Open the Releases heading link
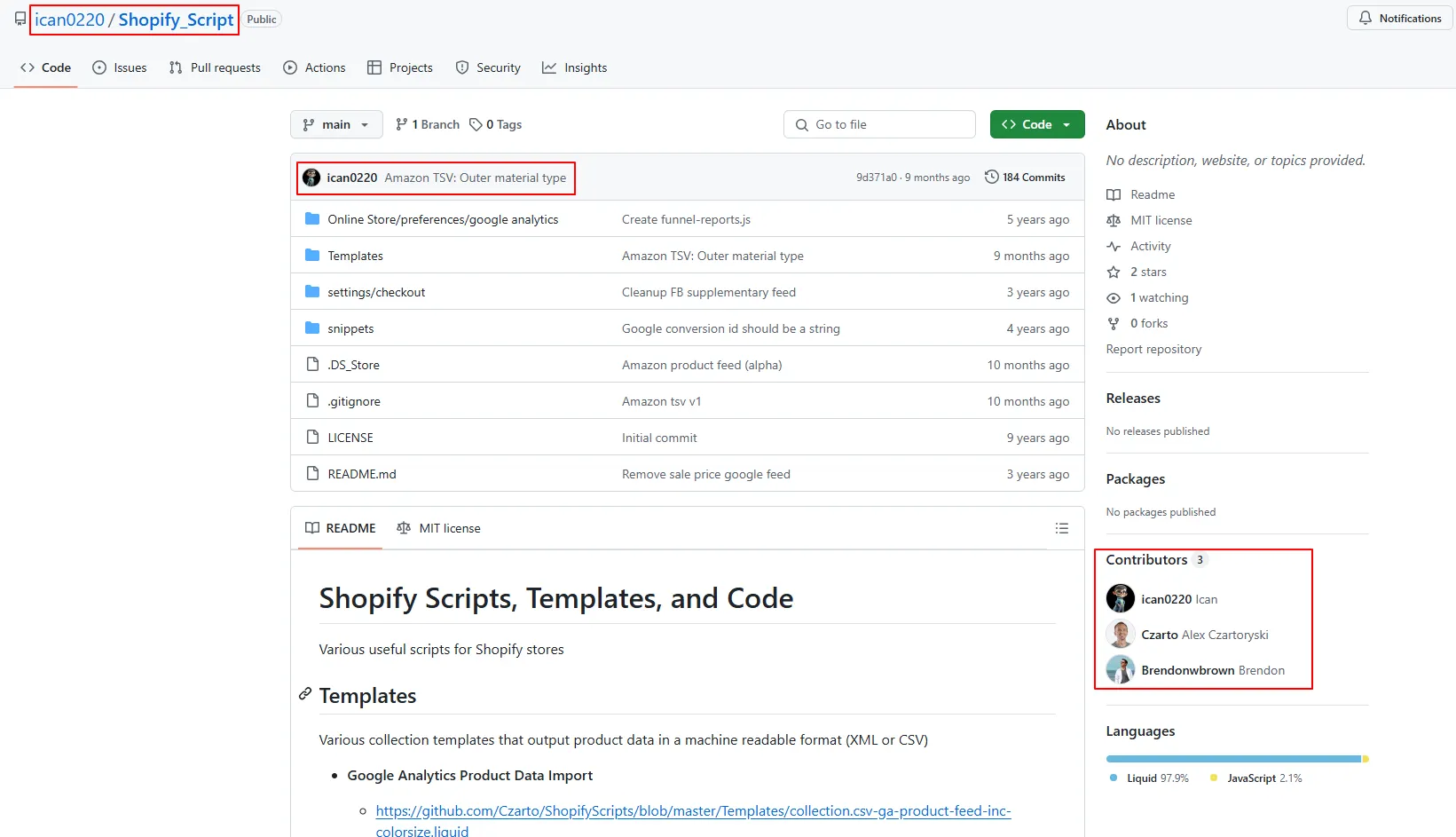Image resolution: width=1456 pixels, height=837 pixels. pos(1133,399)
